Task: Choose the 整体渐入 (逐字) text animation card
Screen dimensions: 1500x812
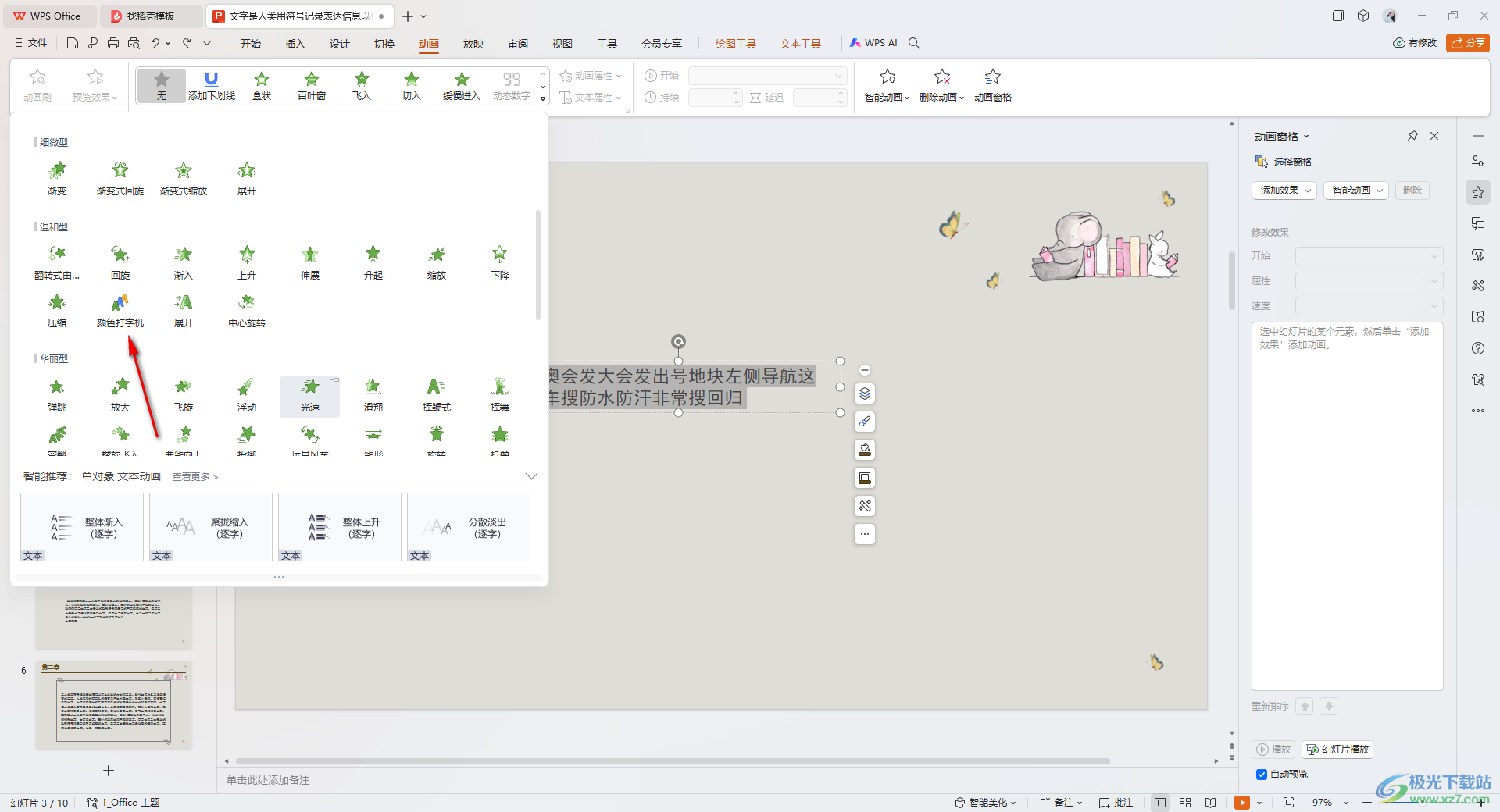Action: click(x=82, y=527)
